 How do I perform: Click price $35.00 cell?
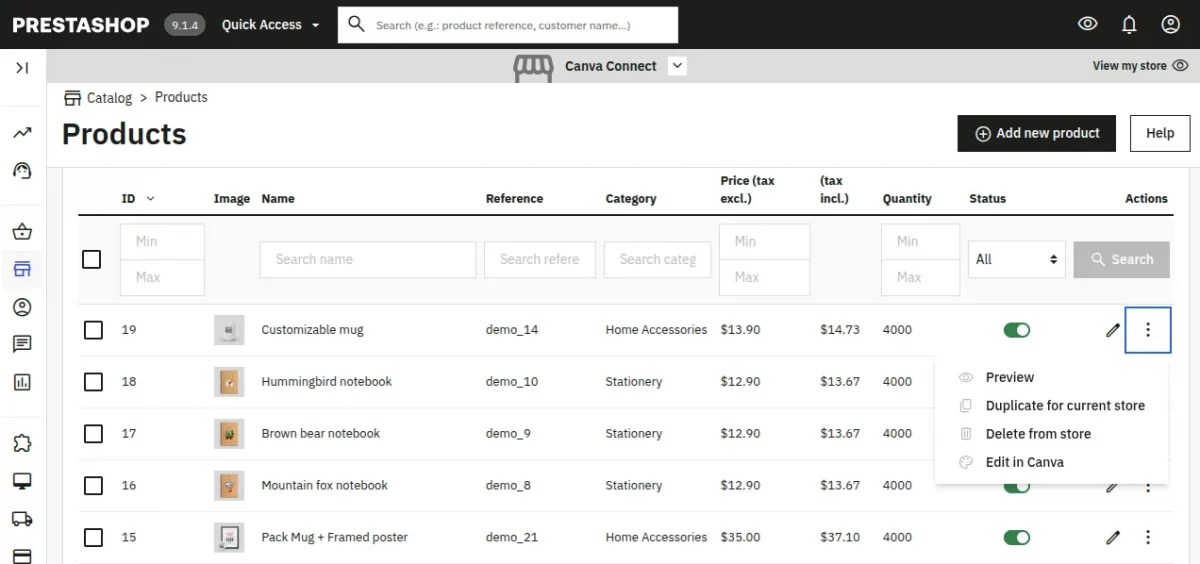point(740,538)
